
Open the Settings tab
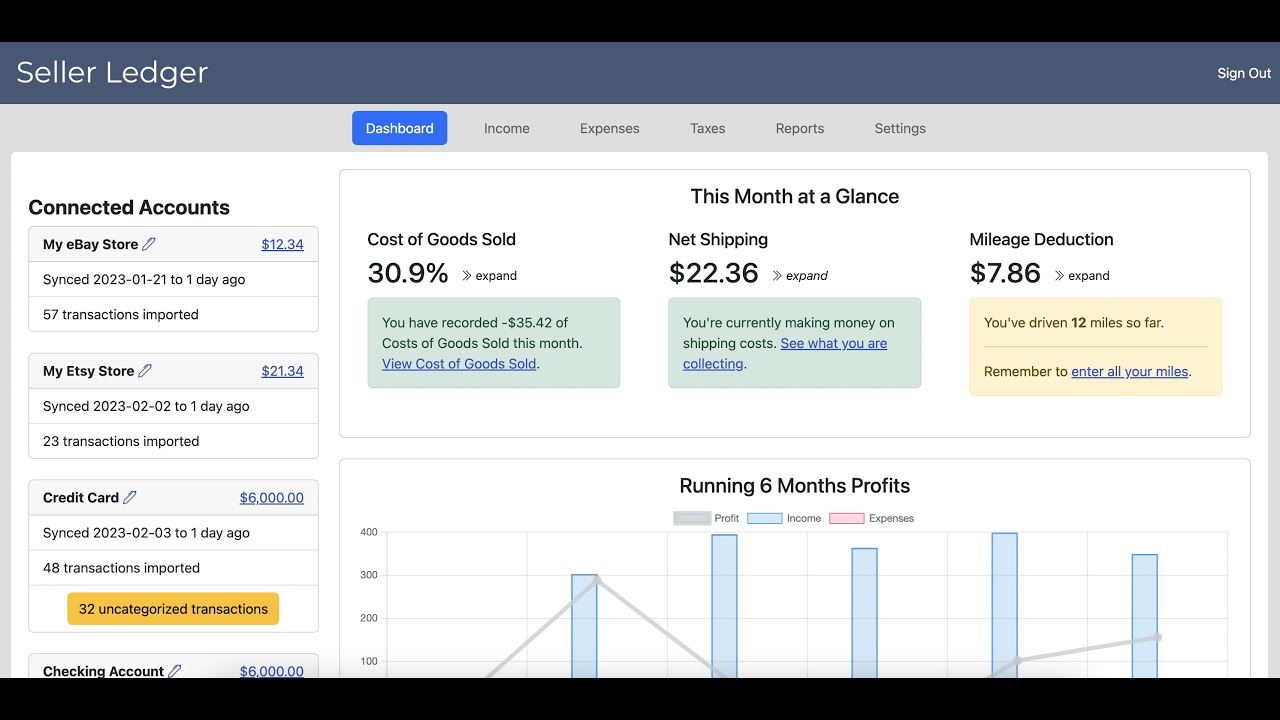(x=900, y=128)
